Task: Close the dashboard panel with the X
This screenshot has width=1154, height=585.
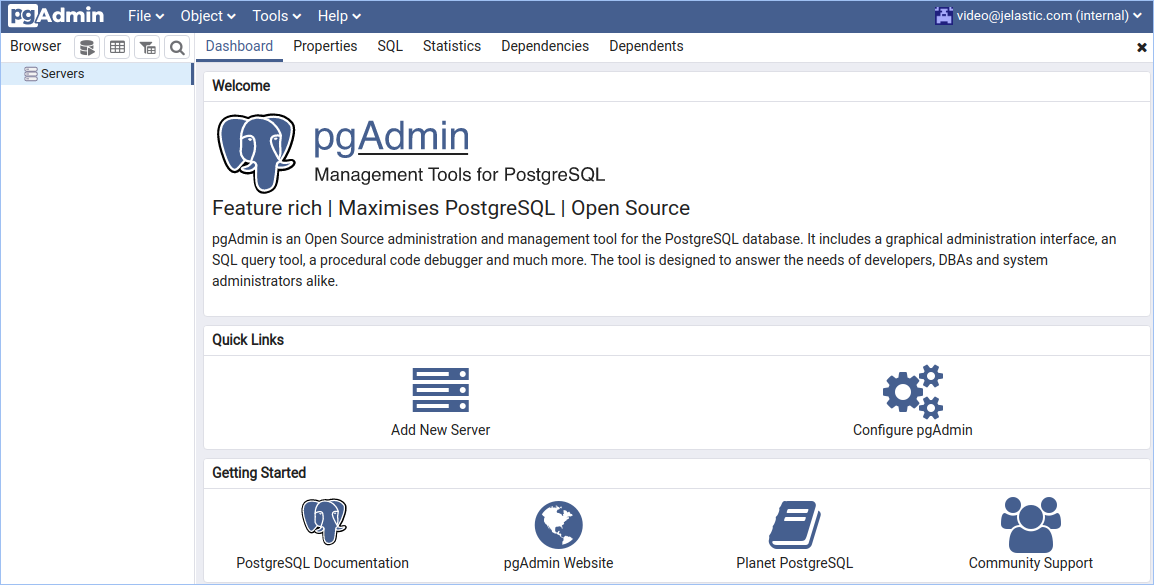Action: coord(1141,47)
